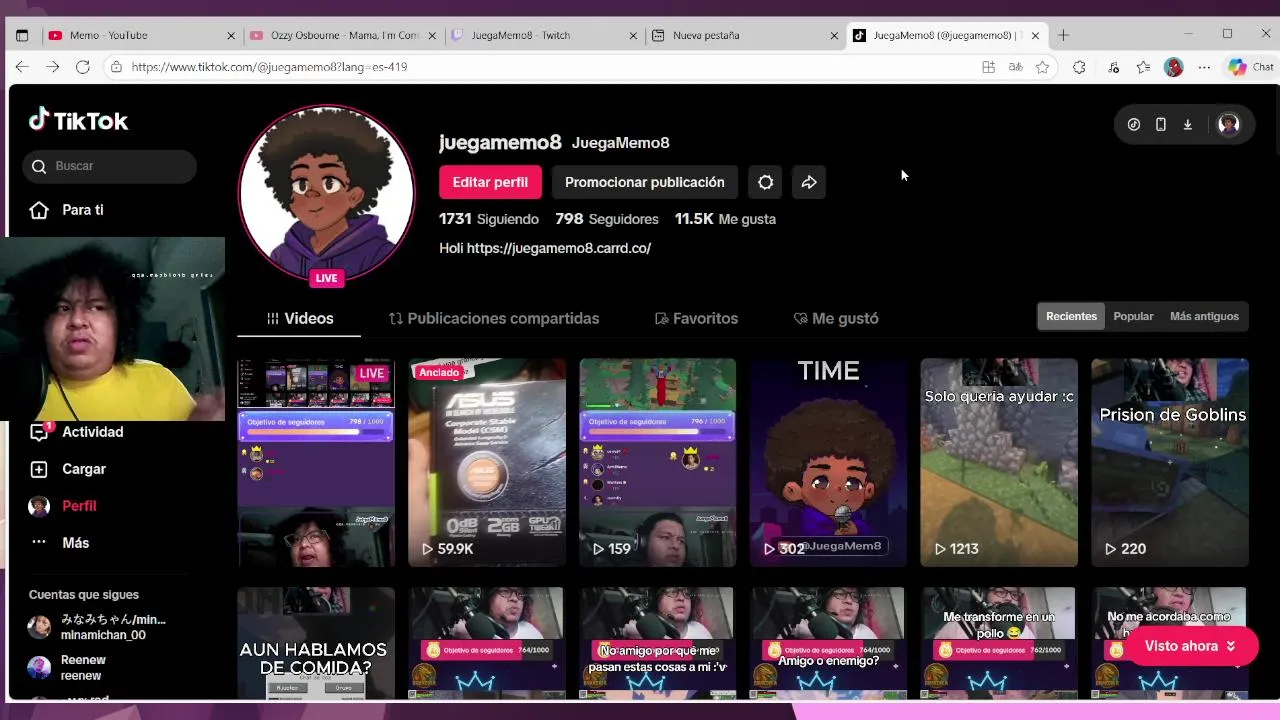1280x720 pixels.
Task: Open profile settings gear icon
Action: [766, 182]
